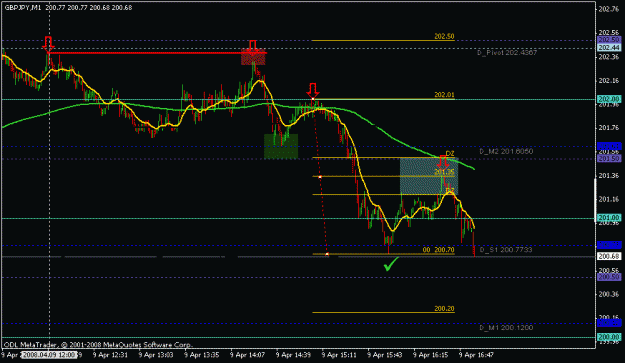
Task: Click the D_M2 201.6050 label
Action: click(506, 151)
